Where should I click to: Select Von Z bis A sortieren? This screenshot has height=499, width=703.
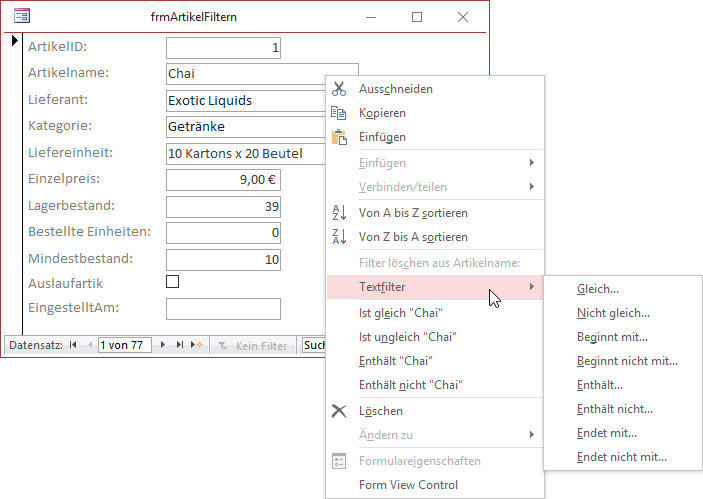point(435,237)
